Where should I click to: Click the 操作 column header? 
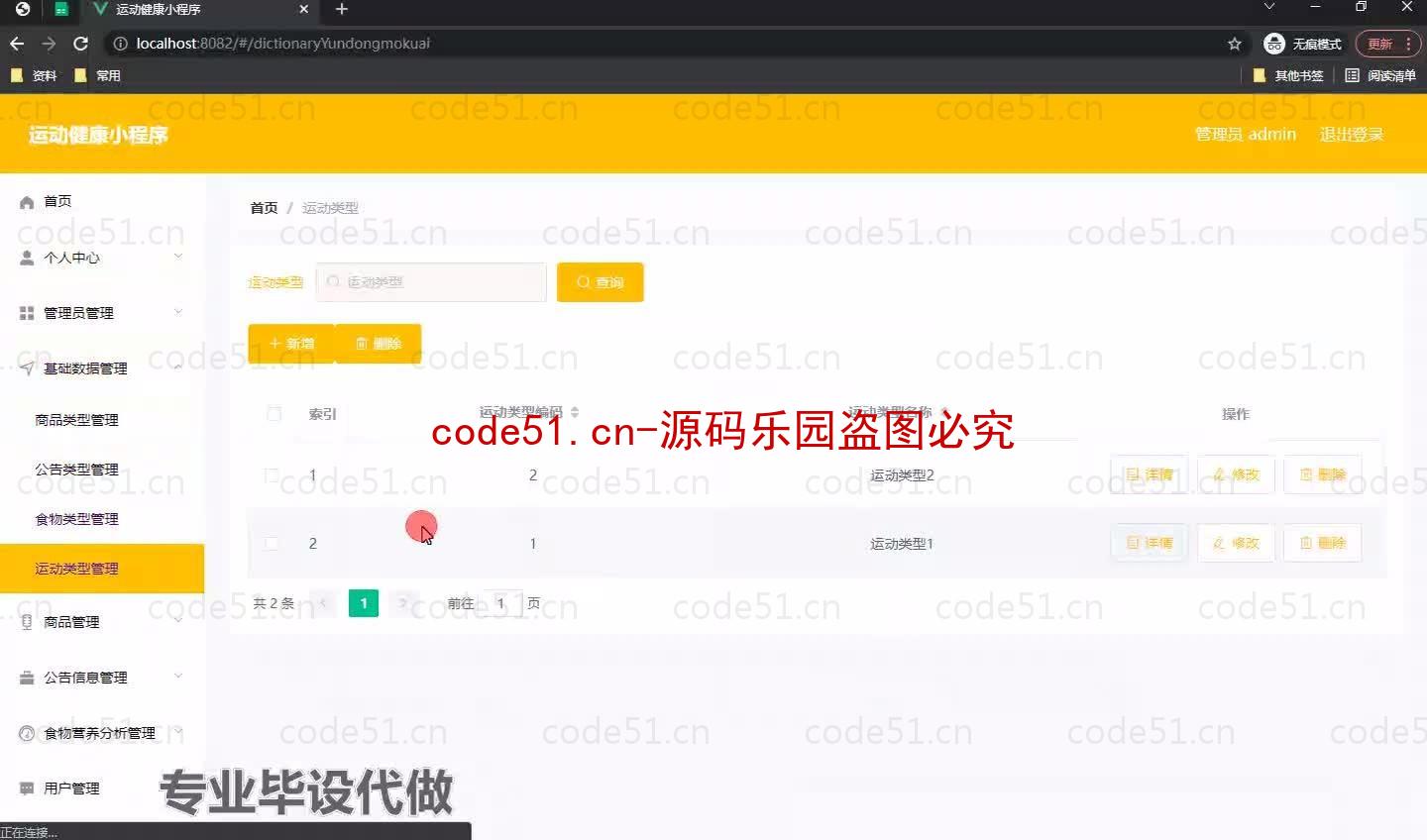1236,414
